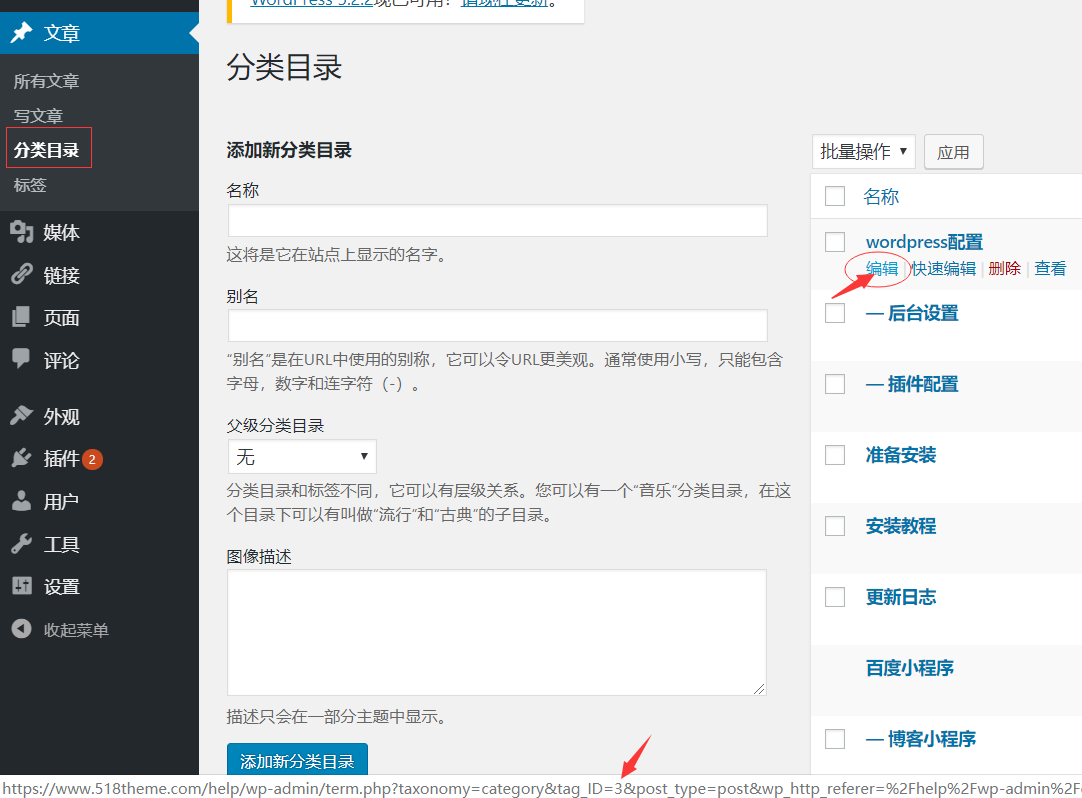Select 分类目录 submenu item
Screen dimensions: 1082x798
[46, 150]
